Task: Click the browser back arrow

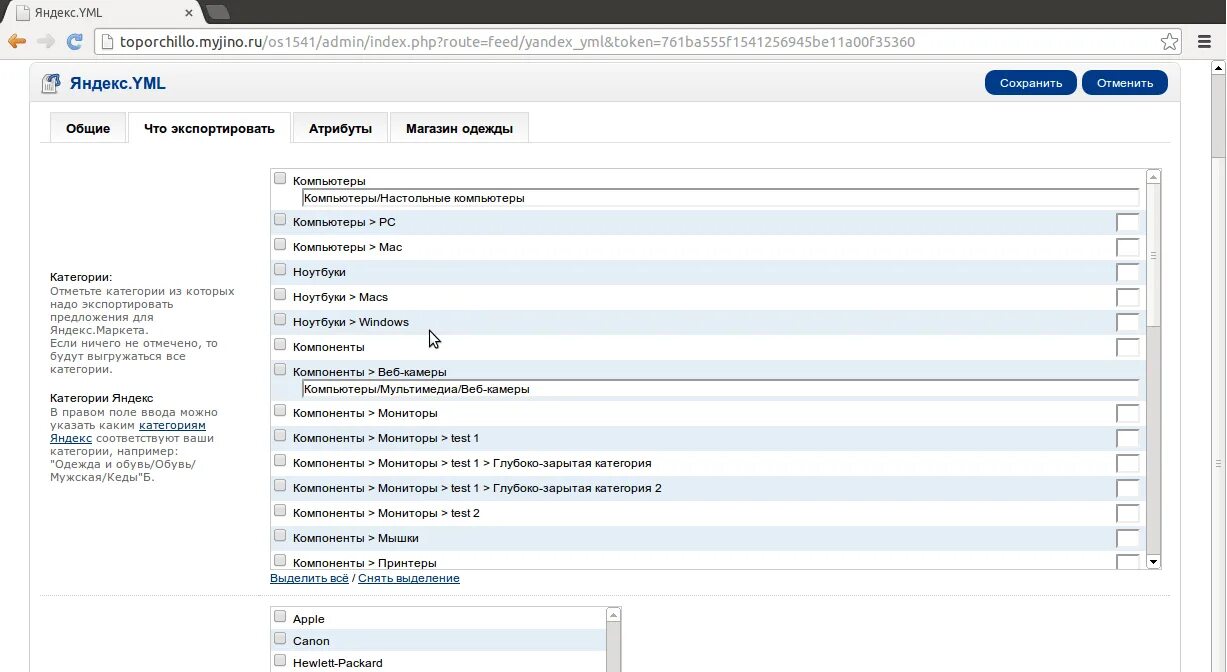Action: pos(16,42)
